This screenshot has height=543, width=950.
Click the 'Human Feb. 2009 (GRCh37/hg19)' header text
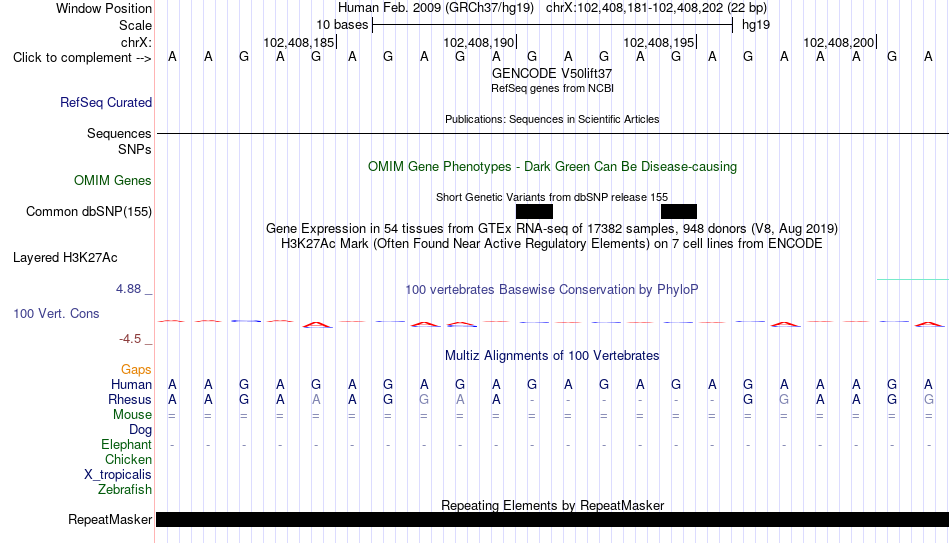tap(436, 8)
